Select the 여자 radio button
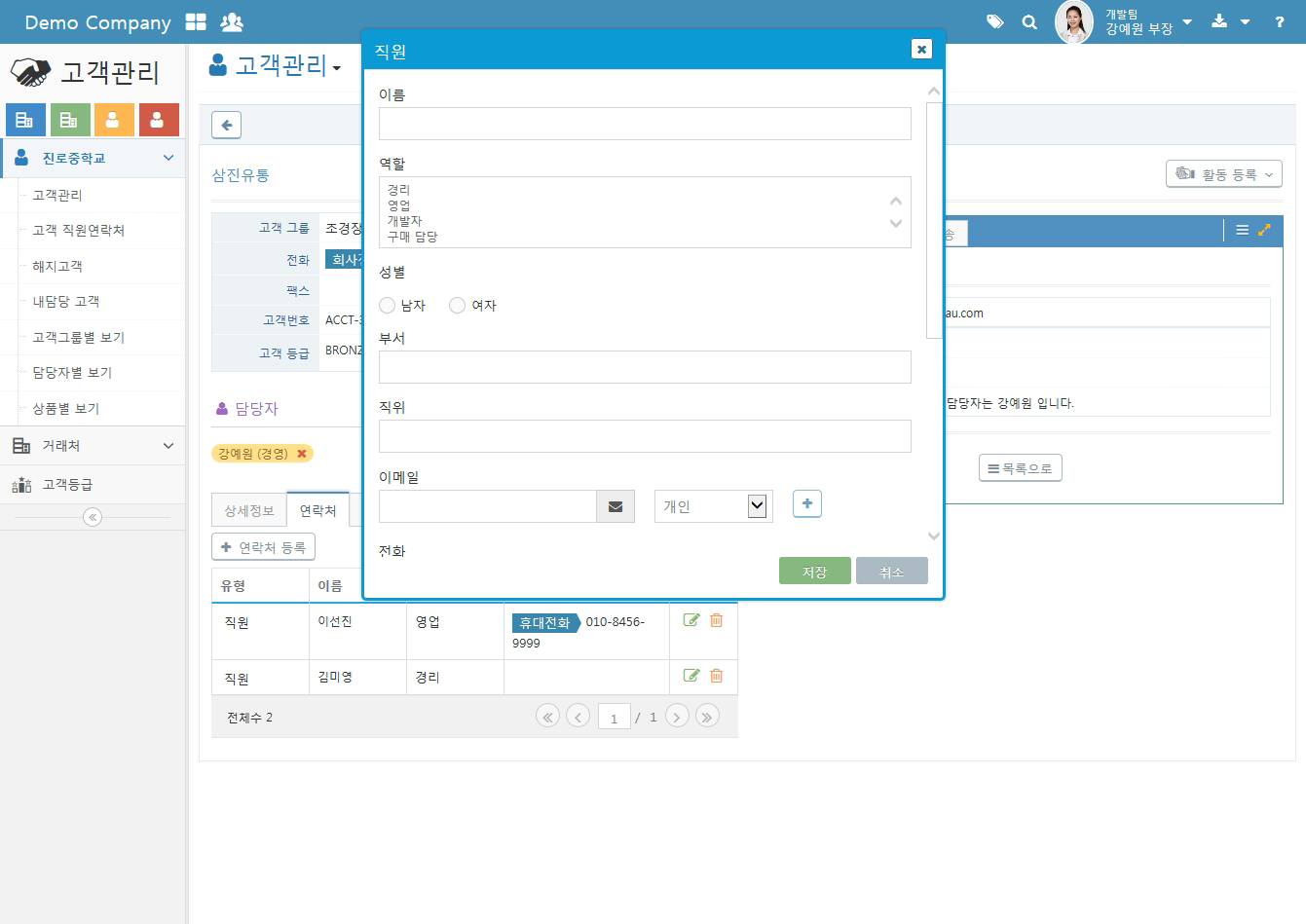Screen dimensions: 1306x924 coord(457,306)
